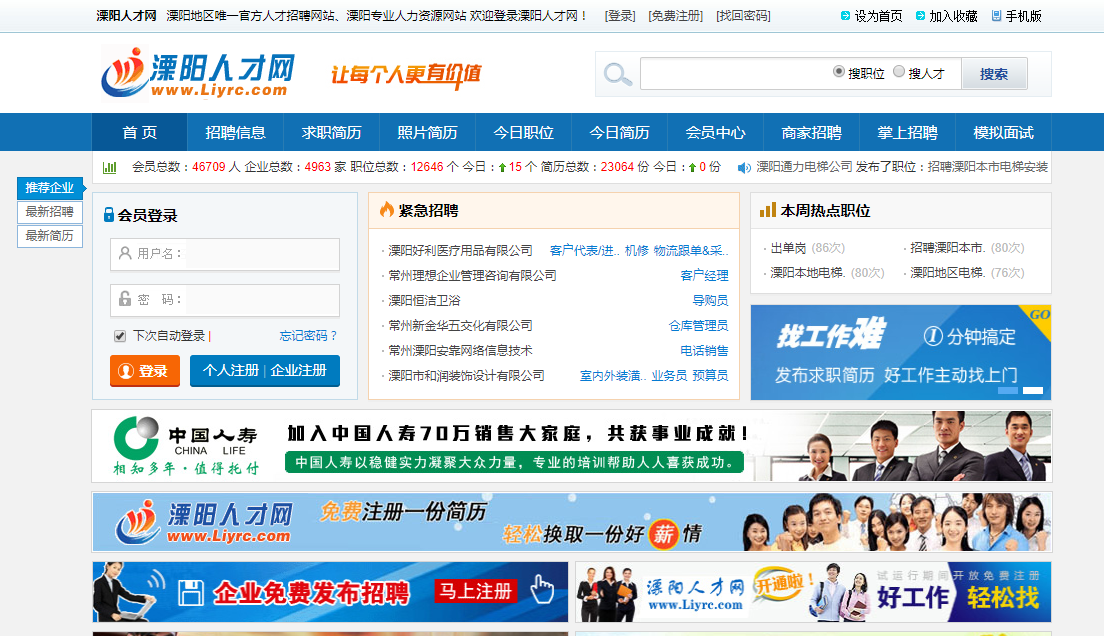Screen dimensions: 1104x636
Task: Open the 招聘溧阳本市 hot job link
Action: pos(948,248)
